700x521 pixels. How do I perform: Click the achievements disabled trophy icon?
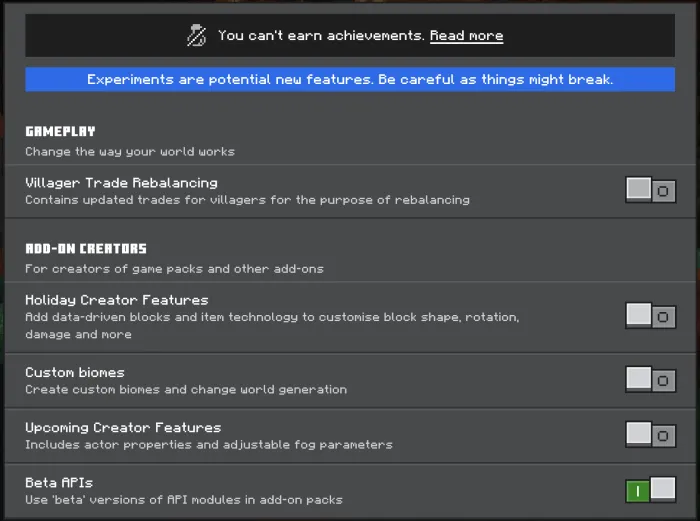[196, 36]
